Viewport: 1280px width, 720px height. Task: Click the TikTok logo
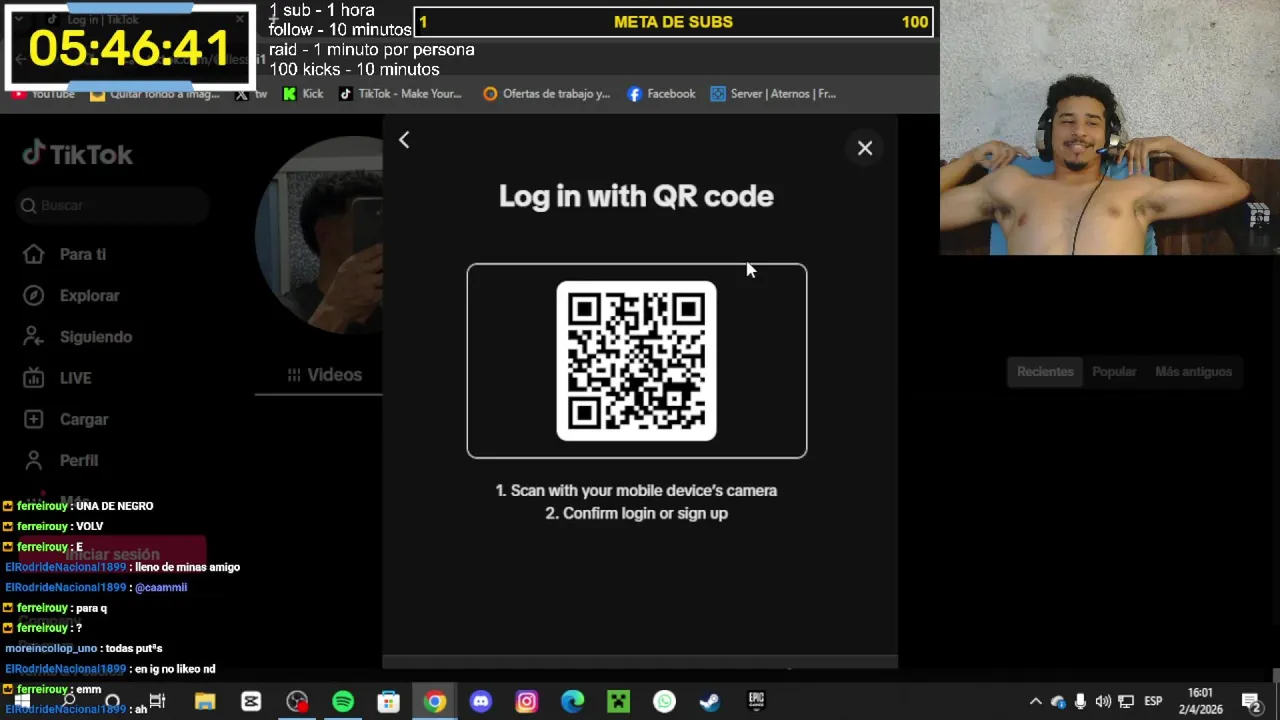click(x=78, y=154)
